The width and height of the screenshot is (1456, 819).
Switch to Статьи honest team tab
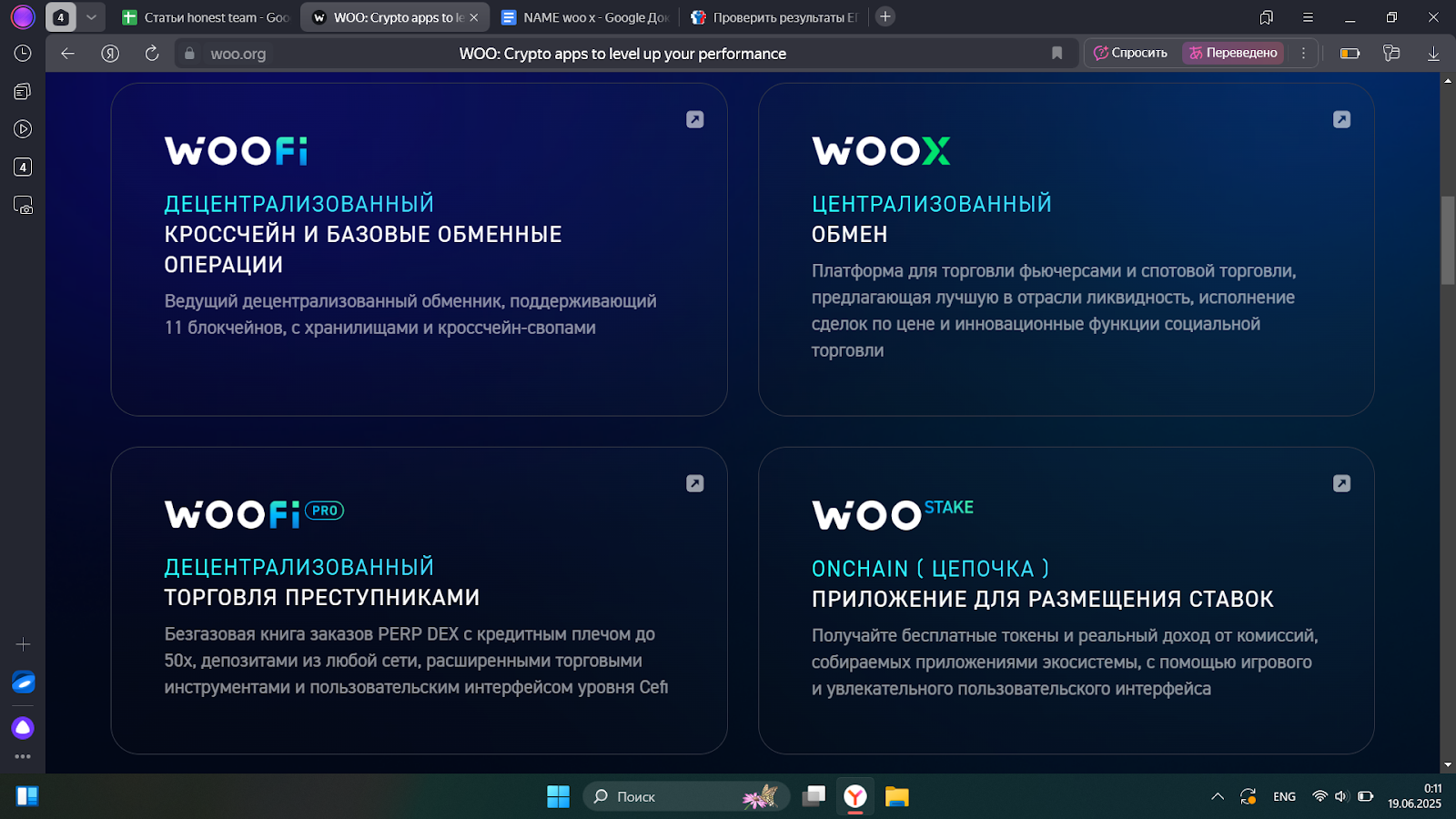[207, 17]
